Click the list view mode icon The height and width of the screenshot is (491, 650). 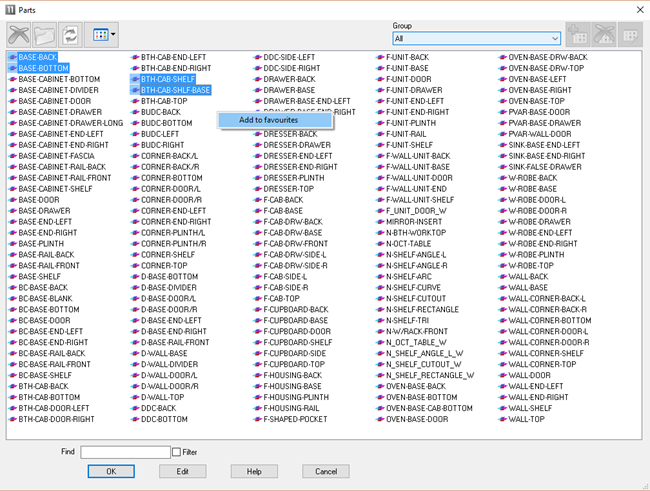97,34
